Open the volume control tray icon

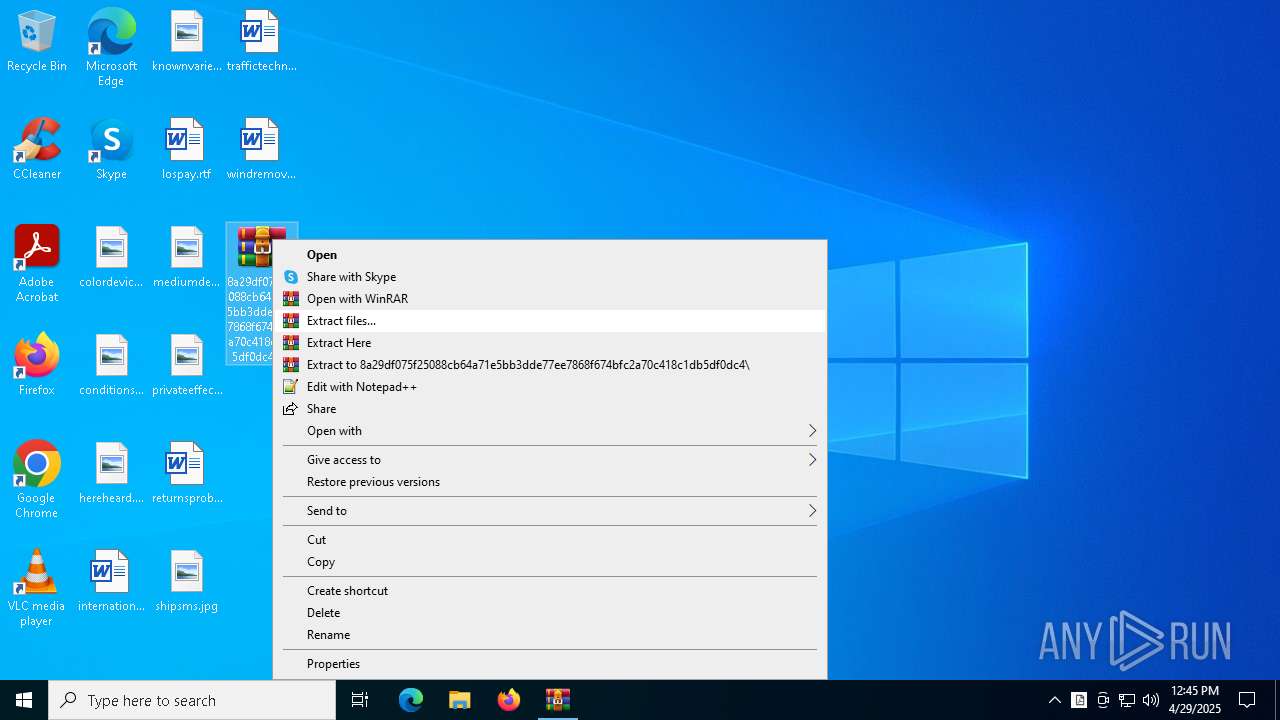coord(1151,700)
